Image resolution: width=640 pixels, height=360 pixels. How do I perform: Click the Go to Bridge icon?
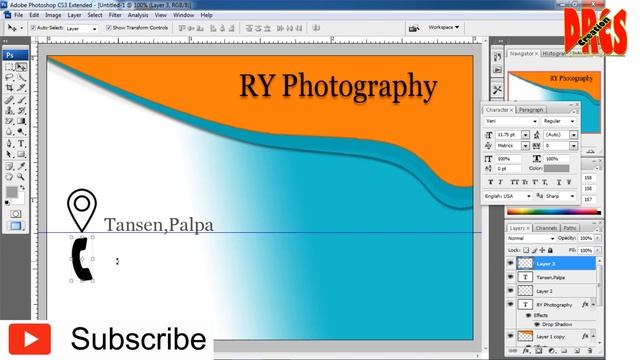413,28
